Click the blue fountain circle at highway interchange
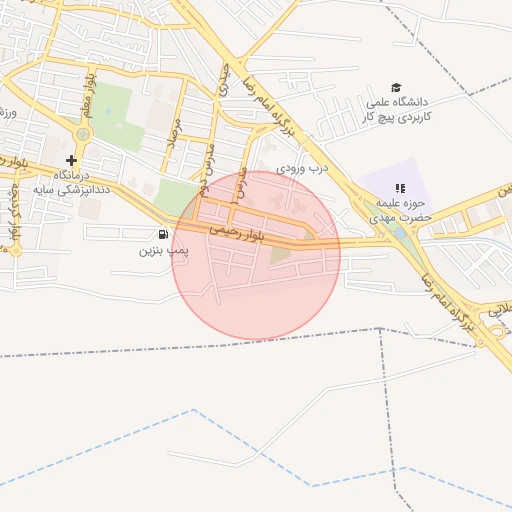This screenshot has width=512, height=512. click(400, 234)
